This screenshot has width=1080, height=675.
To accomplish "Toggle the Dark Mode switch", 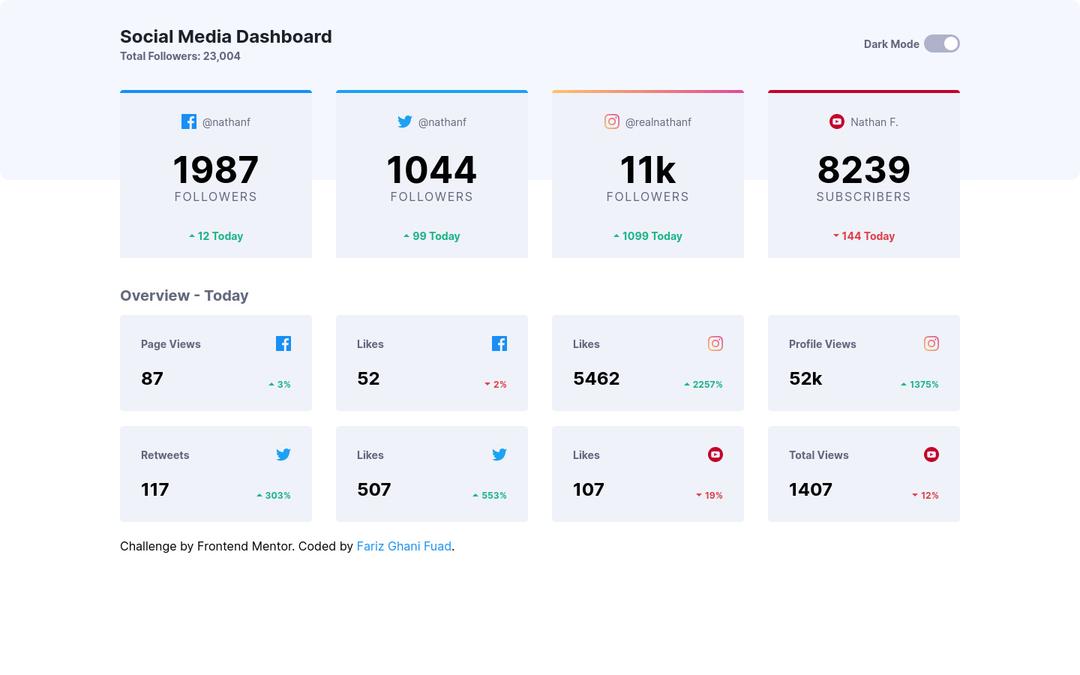I will tap(941, 44).
